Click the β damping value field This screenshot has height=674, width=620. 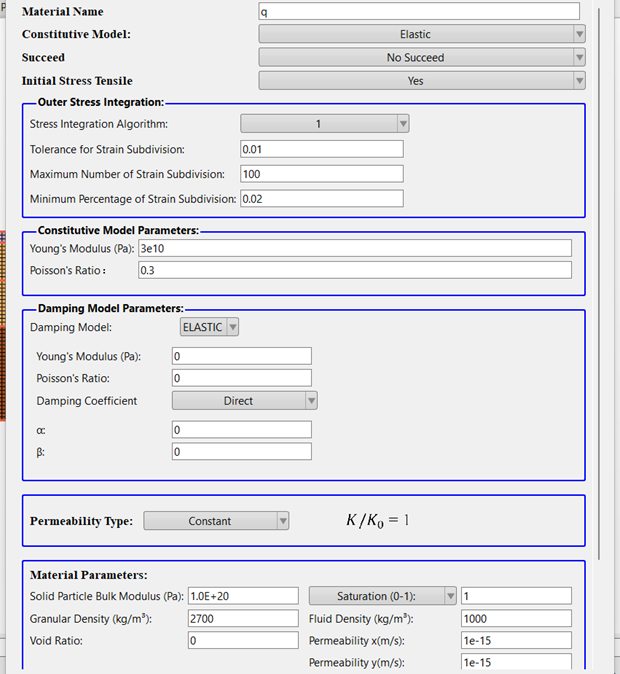click(242, 452)
